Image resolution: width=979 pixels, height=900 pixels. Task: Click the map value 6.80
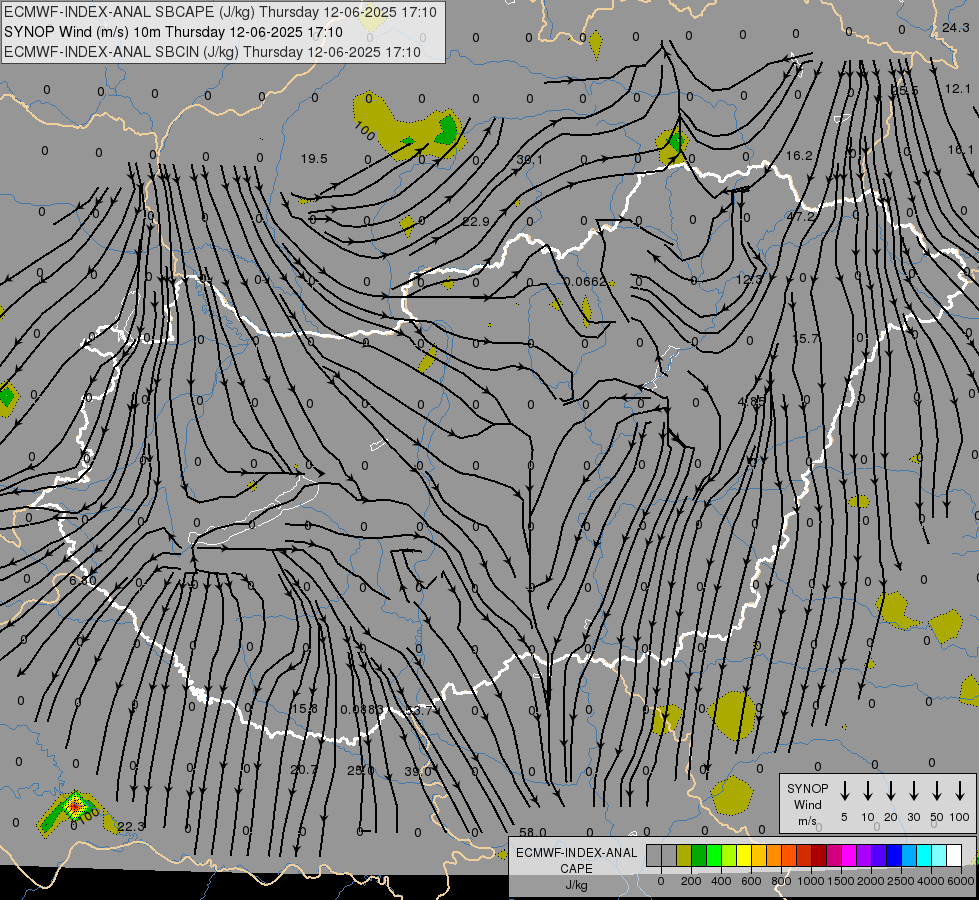coord(82,580)
